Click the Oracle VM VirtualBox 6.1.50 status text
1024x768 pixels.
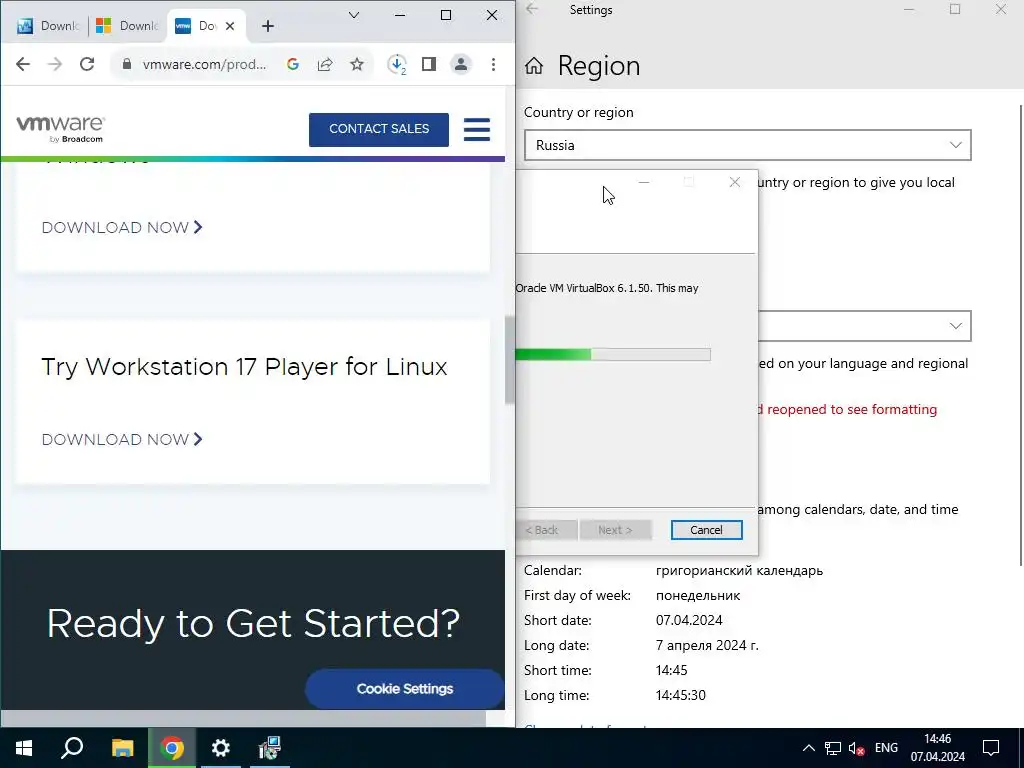(x=607, y=288)
